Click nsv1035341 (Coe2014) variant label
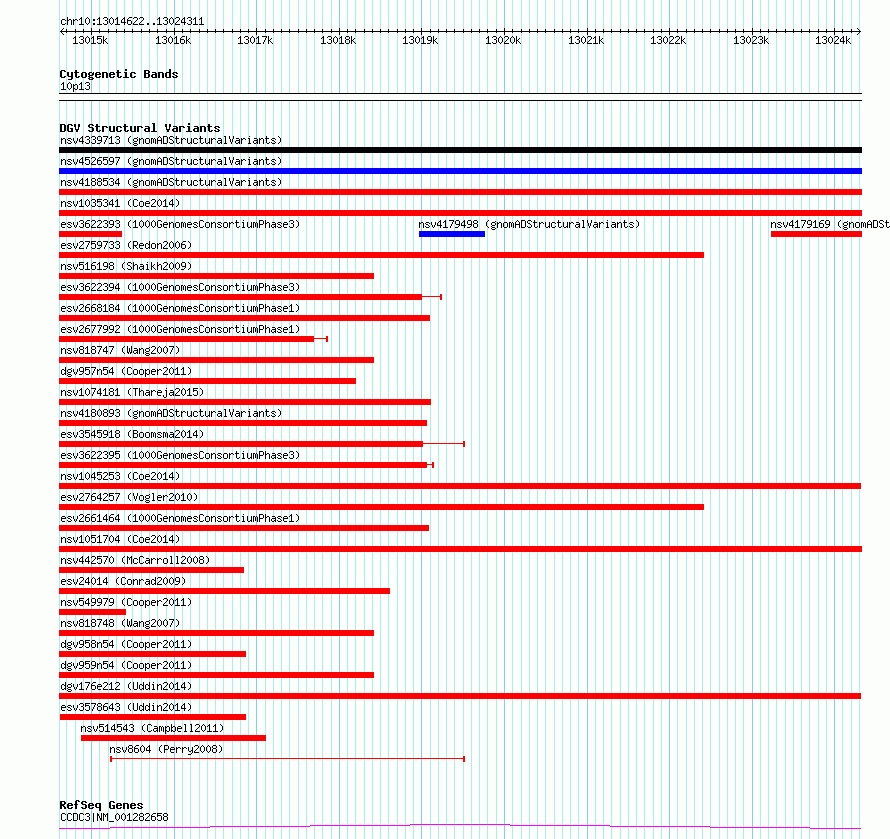This screenshot has width=890, height=839. (120, 203)
